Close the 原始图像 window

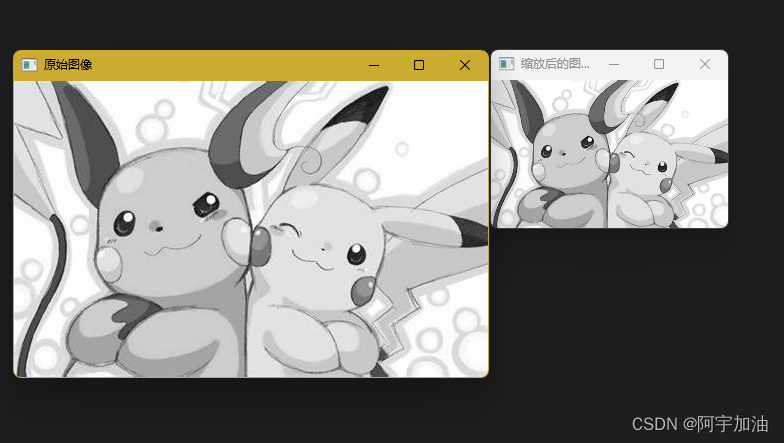coord(465,65)
